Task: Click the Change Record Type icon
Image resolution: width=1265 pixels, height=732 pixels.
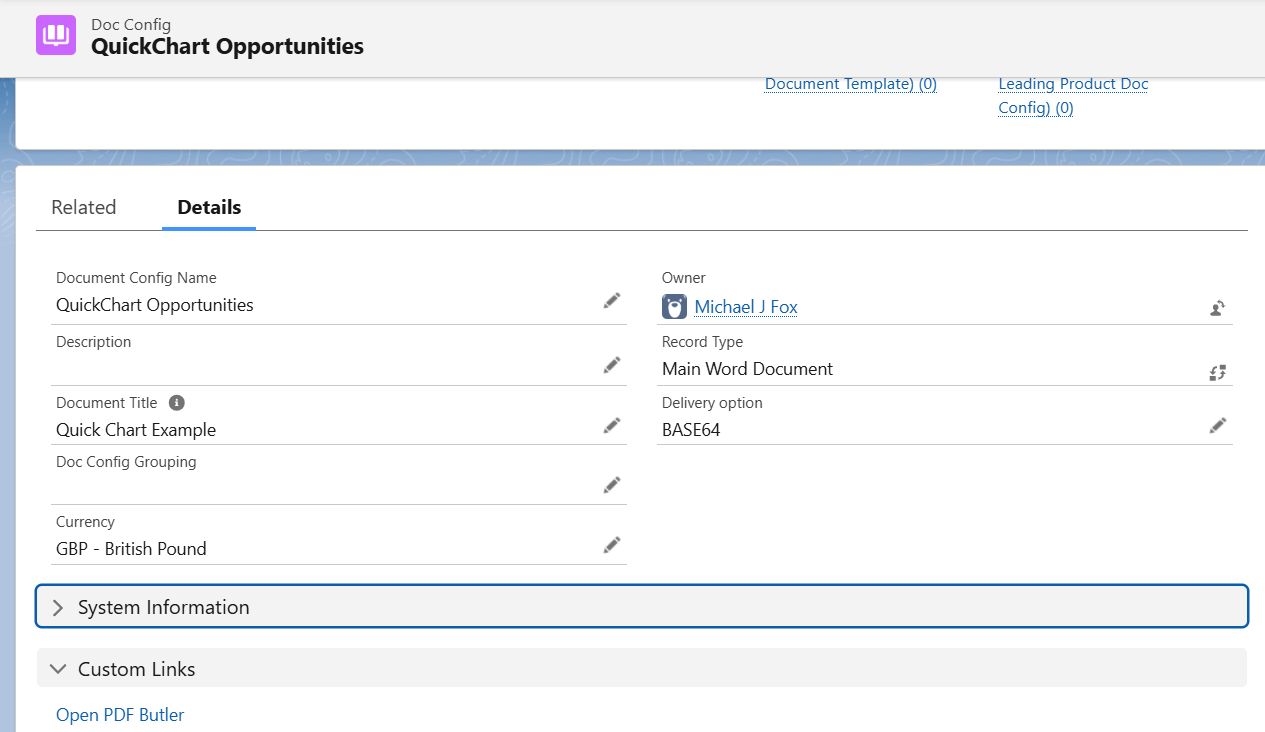Action: coord(1217,373)
